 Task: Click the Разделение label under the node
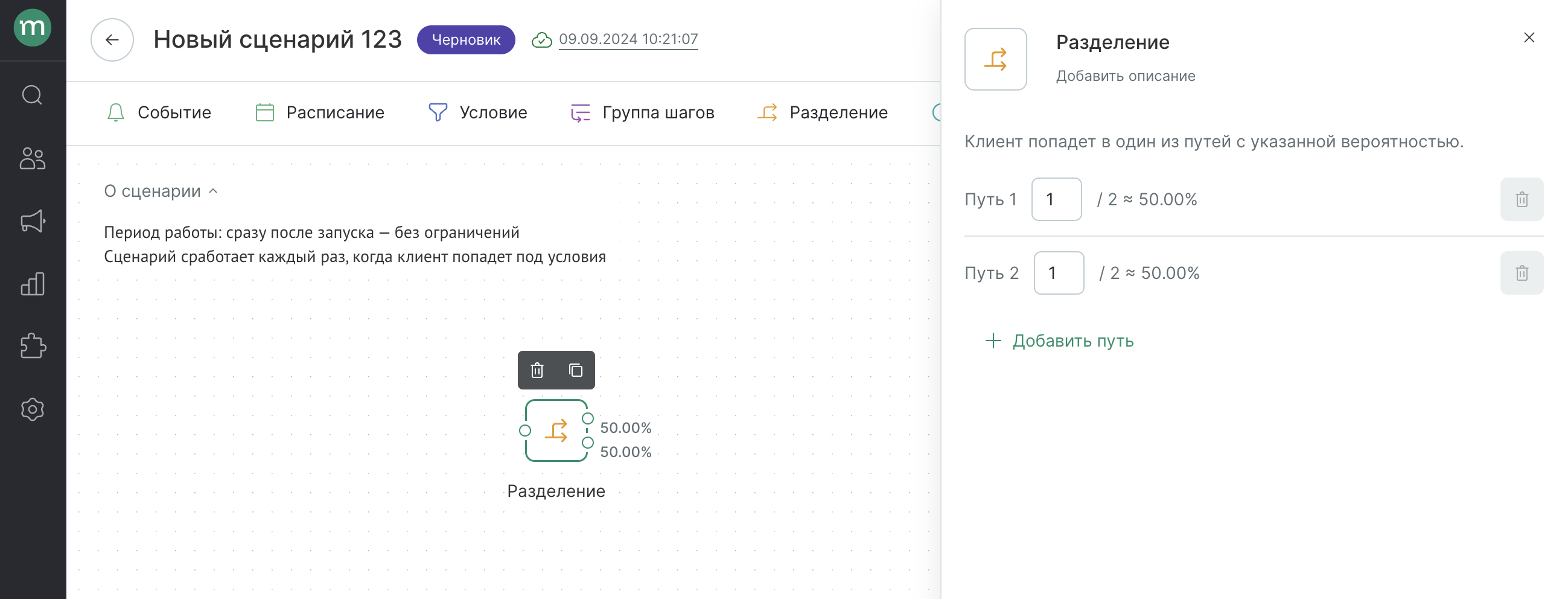[x=556, y=492]
